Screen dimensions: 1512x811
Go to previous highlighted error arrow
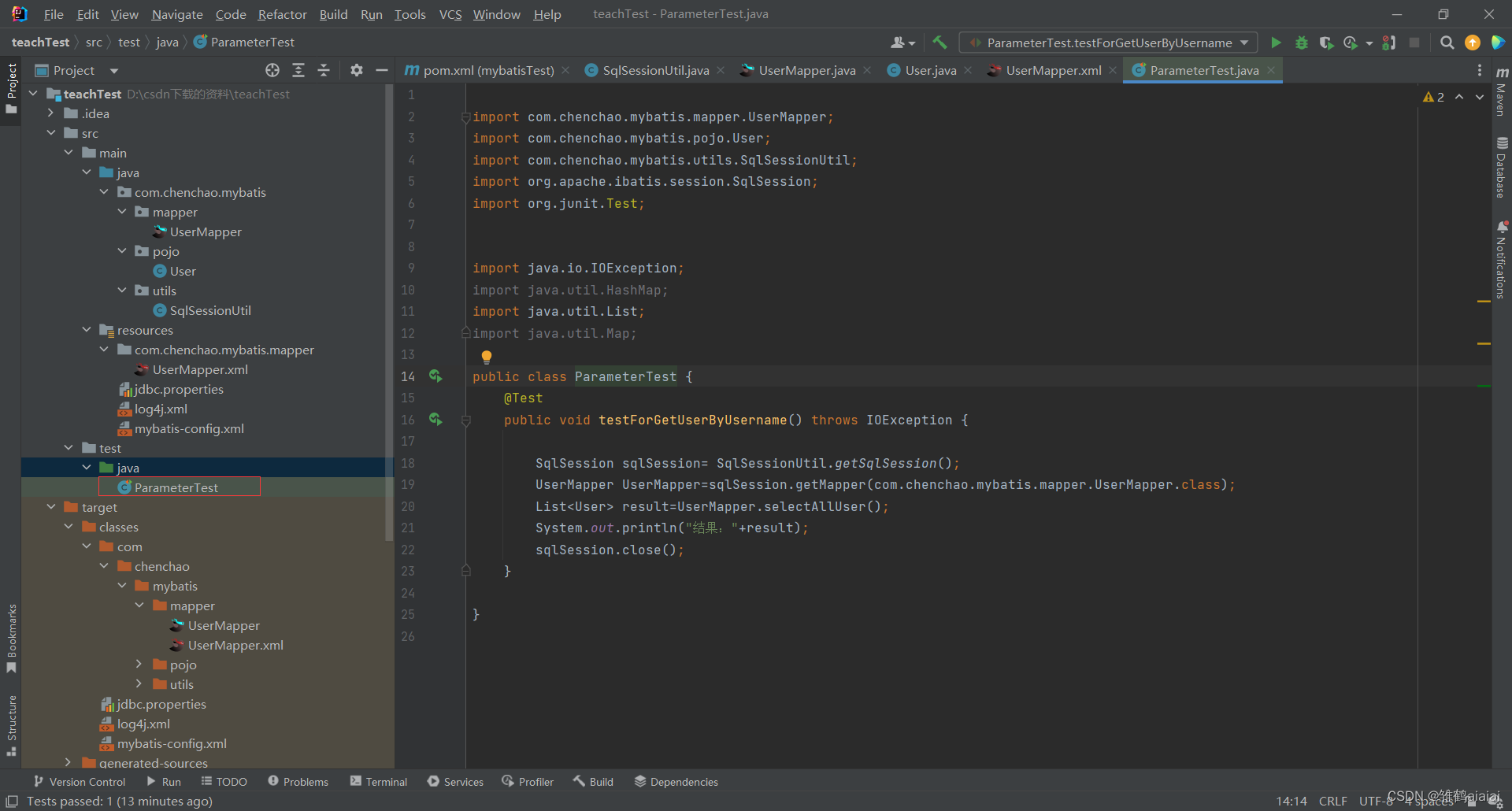coord(1459,97)
